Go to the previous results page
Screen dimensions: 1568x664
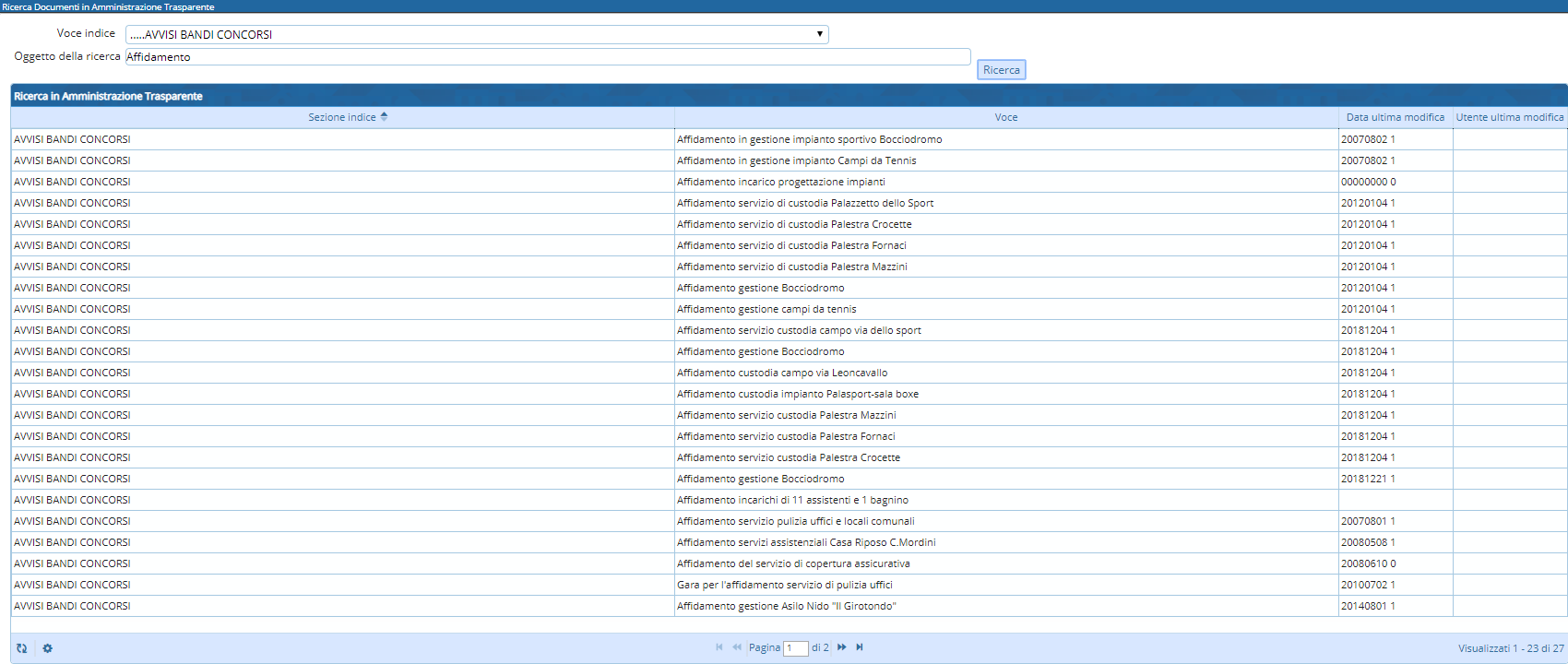tap(737, 647)
